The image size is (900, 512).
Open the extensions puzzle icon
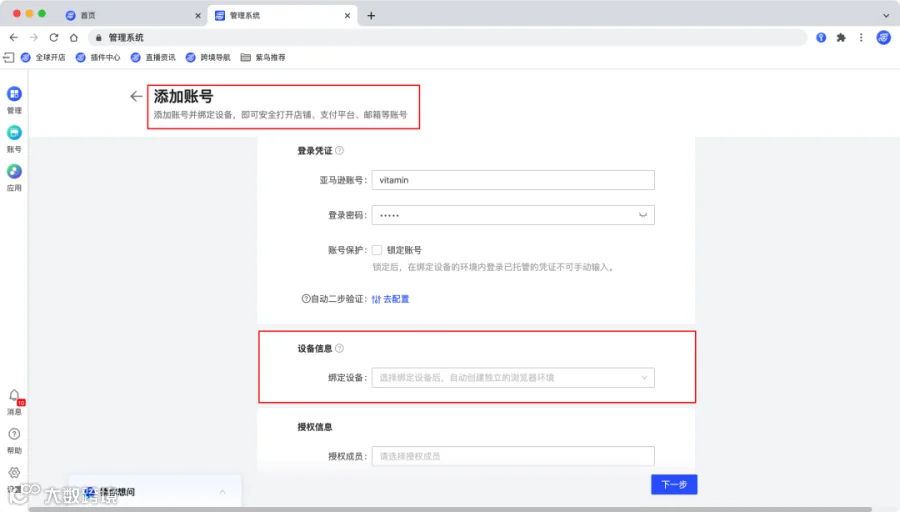click(x=841, y=37)
